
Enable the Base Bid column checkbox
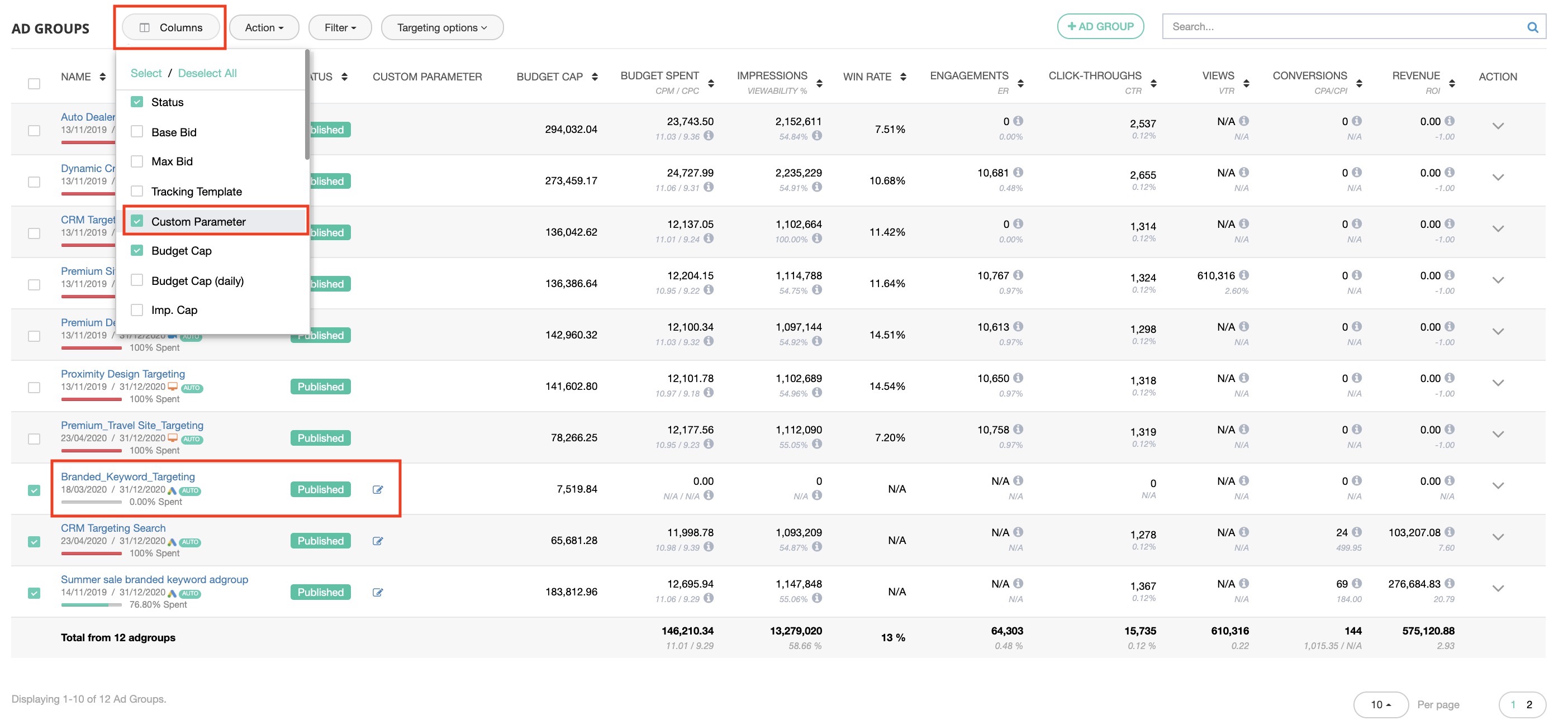137,132
